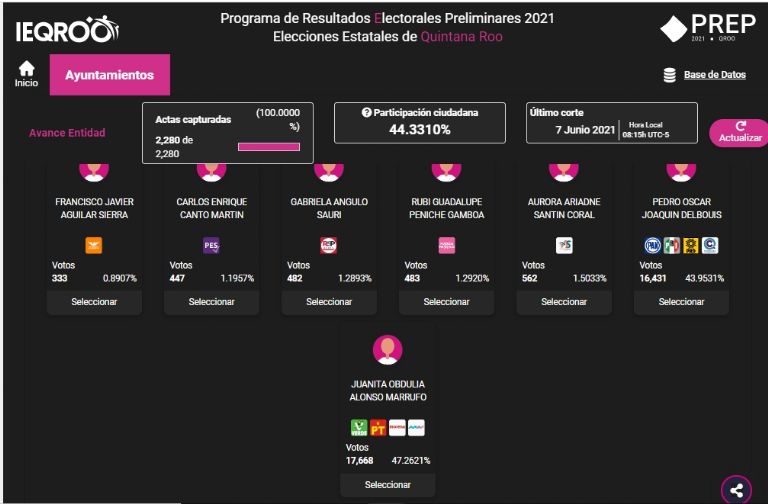768x504 pixels.
Task: Click the IEQROO logo
Action: coord(67,30)
